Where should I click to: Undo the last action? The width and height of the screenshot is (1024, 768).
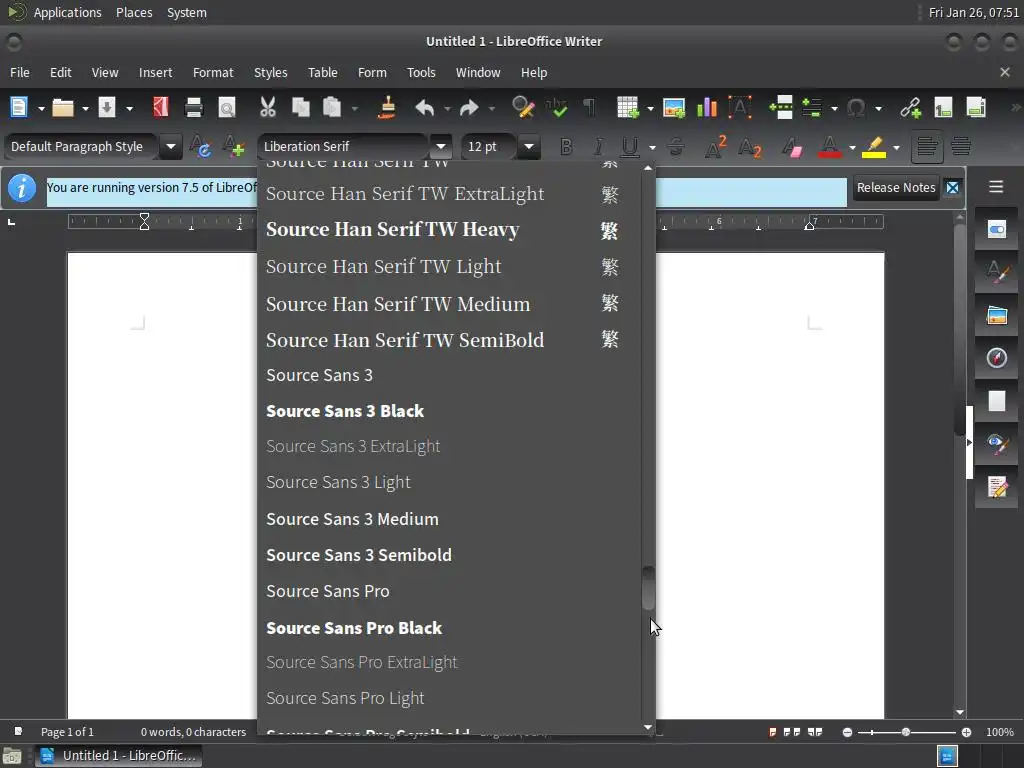coord(424,107)
